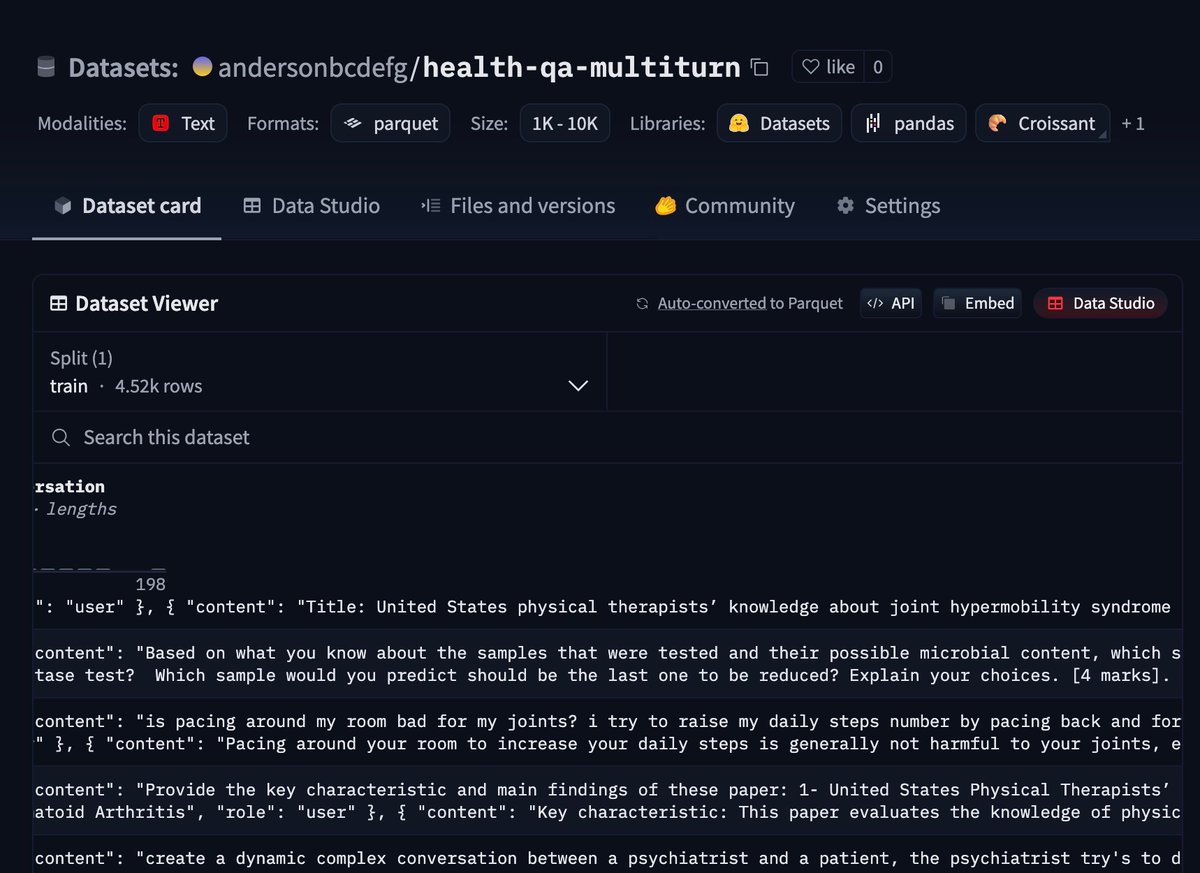
Task: Select the pandas library tag
Action: click(909, 123)
